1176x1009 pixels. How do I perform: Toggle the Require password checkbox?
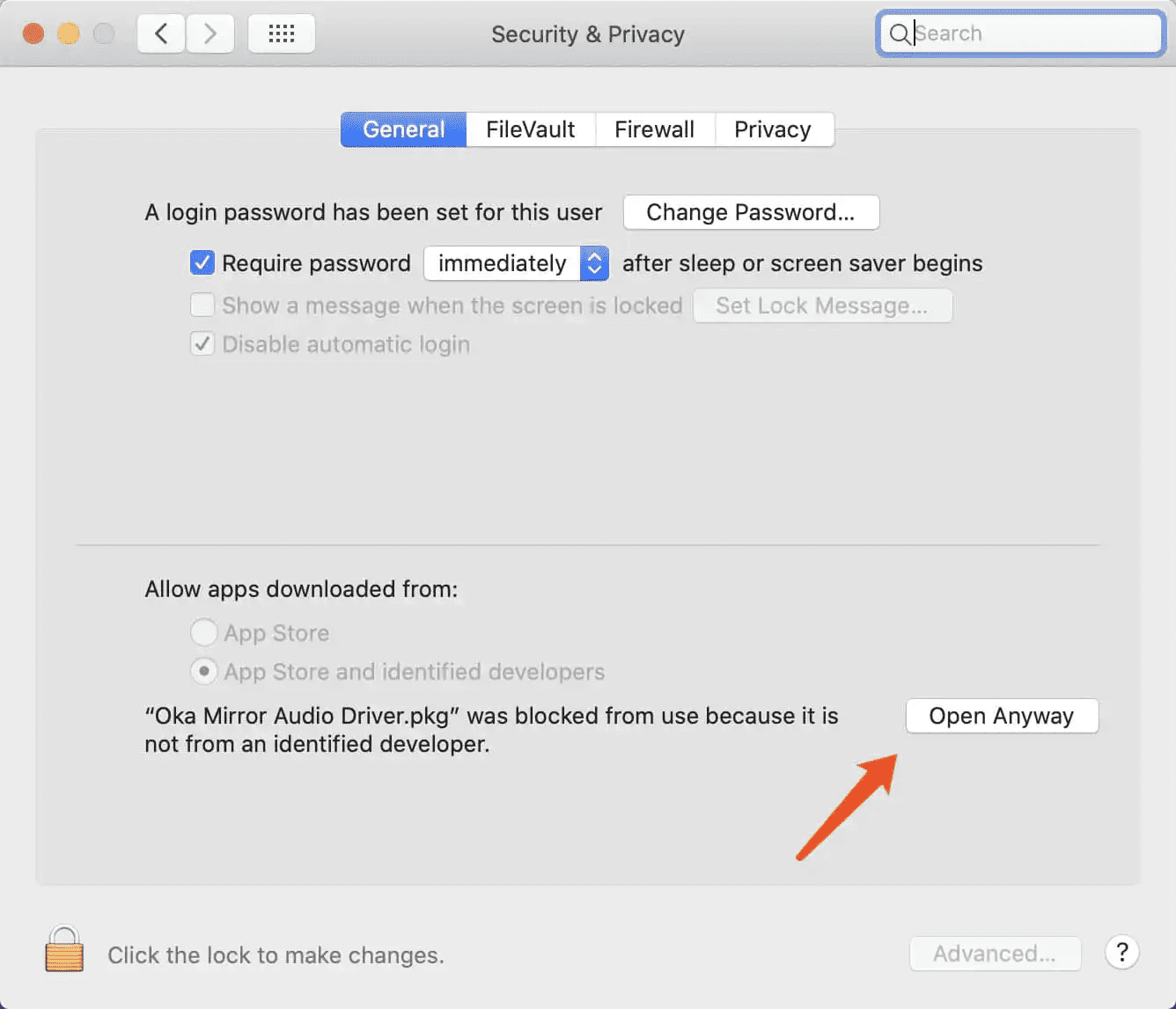(202, 262)
